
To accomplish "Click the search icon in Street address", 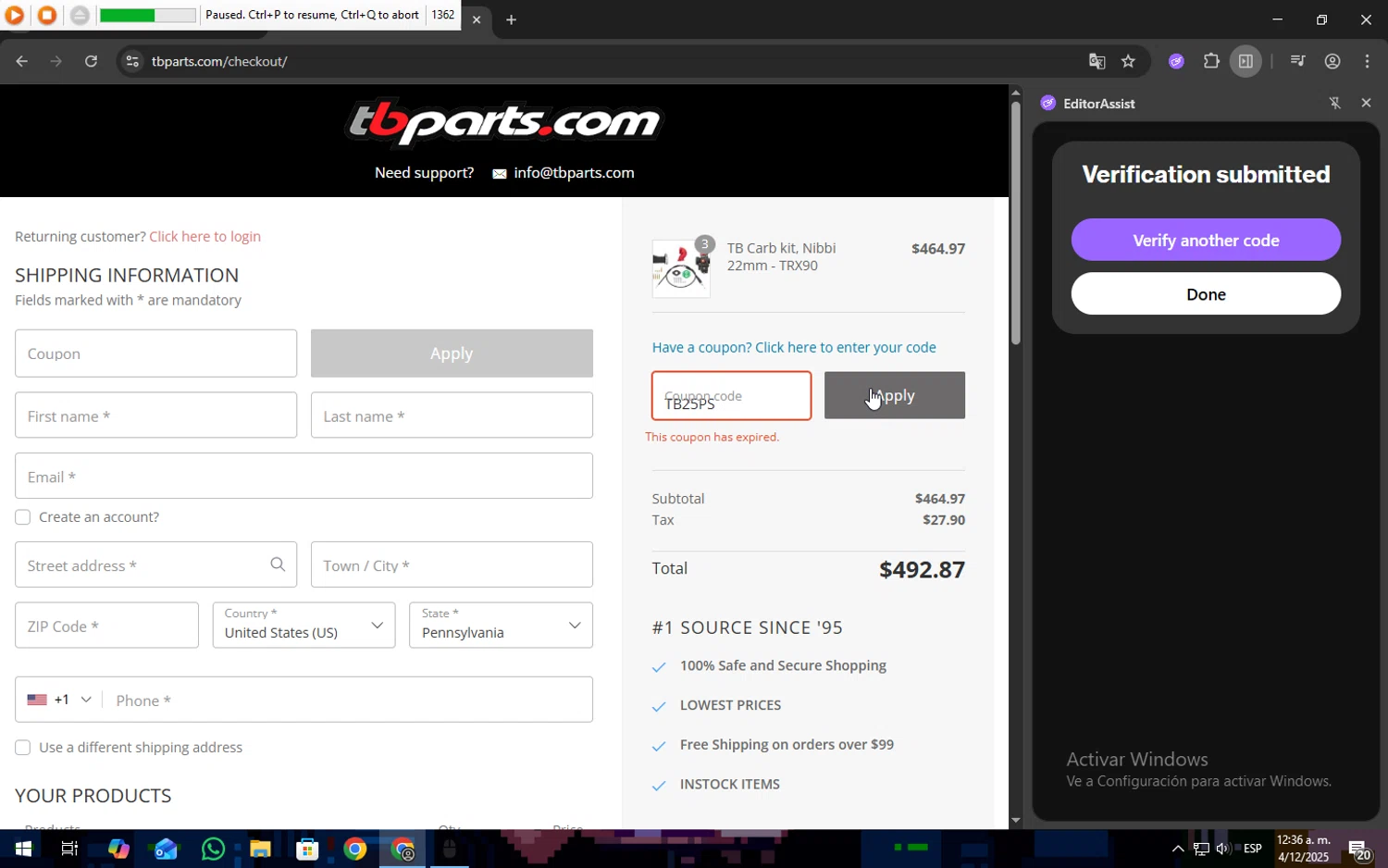I will tap(278, 564).
